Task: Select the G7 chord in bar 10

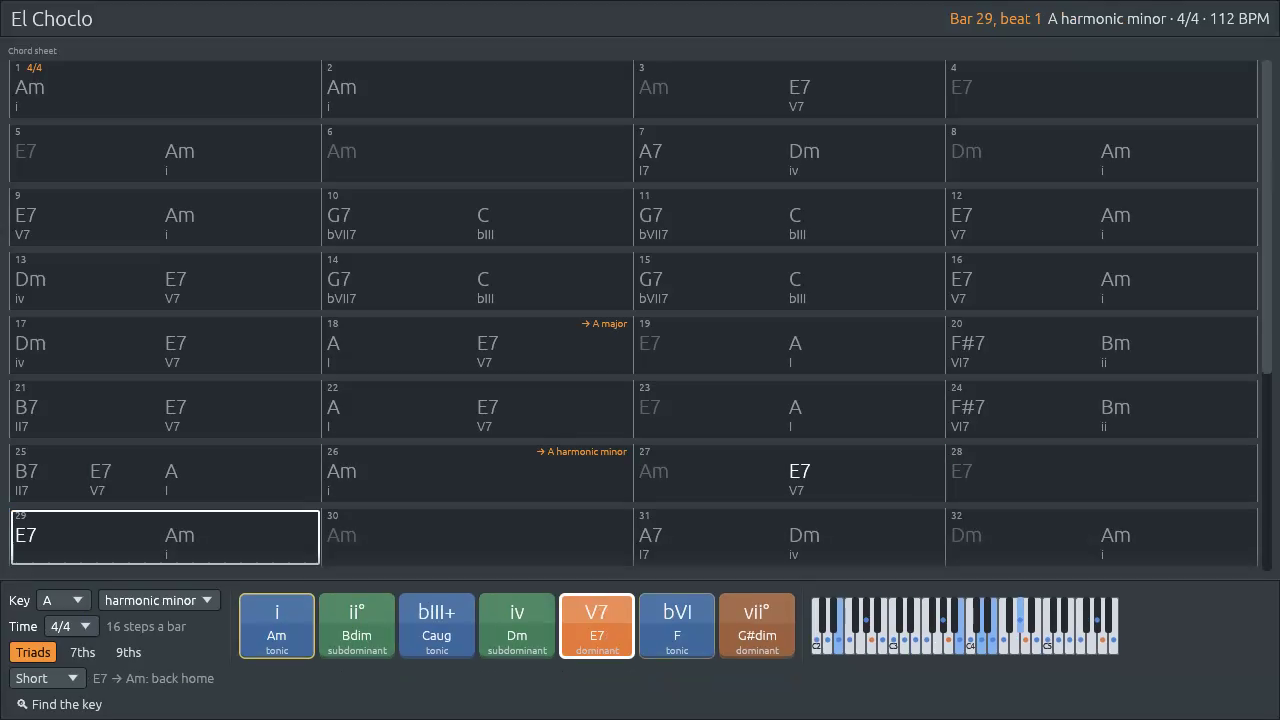Action: pos(339,215)
